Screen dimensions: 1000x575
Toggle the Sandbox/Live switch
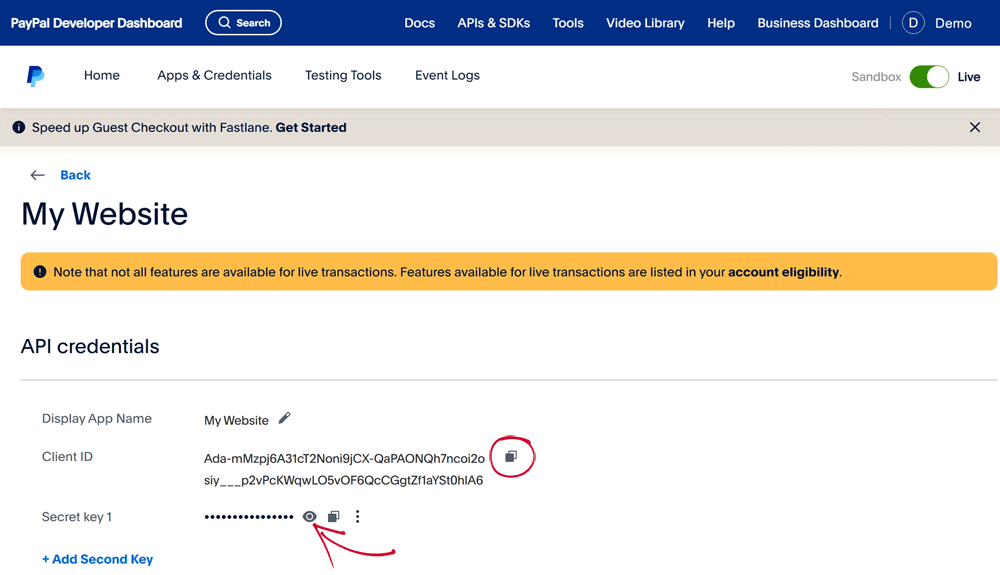tap(929, 77)
